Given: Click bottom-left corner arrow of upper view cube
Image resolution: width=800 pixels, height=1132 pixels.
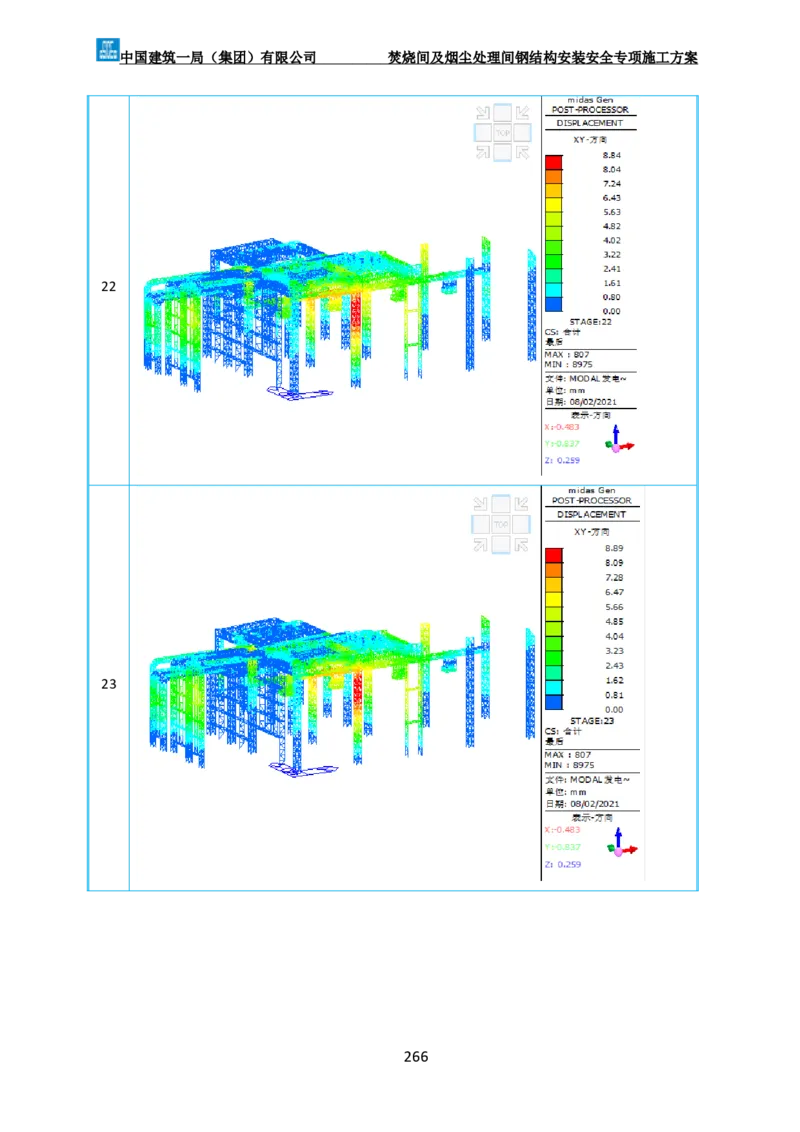Looking at the screenshot, I should (483, 152).
